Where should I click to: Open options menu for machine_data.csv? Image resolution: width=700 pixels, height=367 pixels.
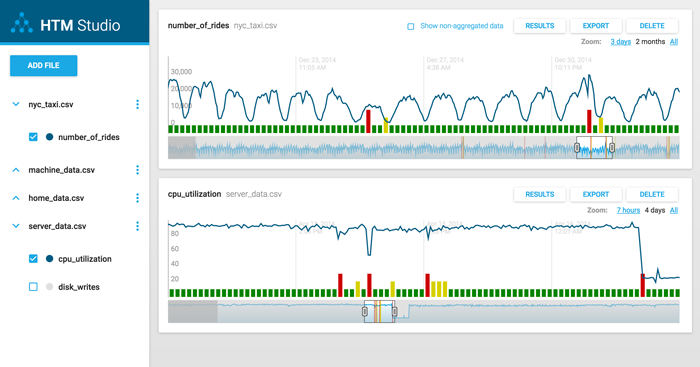[x=138, y=170]
